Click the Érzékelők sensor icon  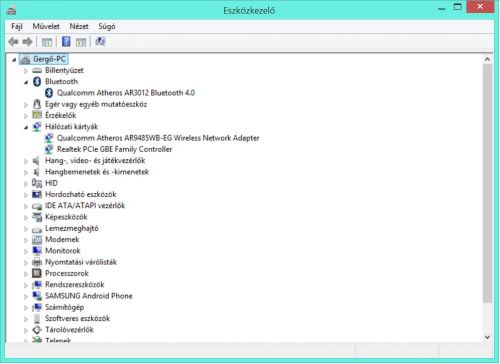click(37, 115)
